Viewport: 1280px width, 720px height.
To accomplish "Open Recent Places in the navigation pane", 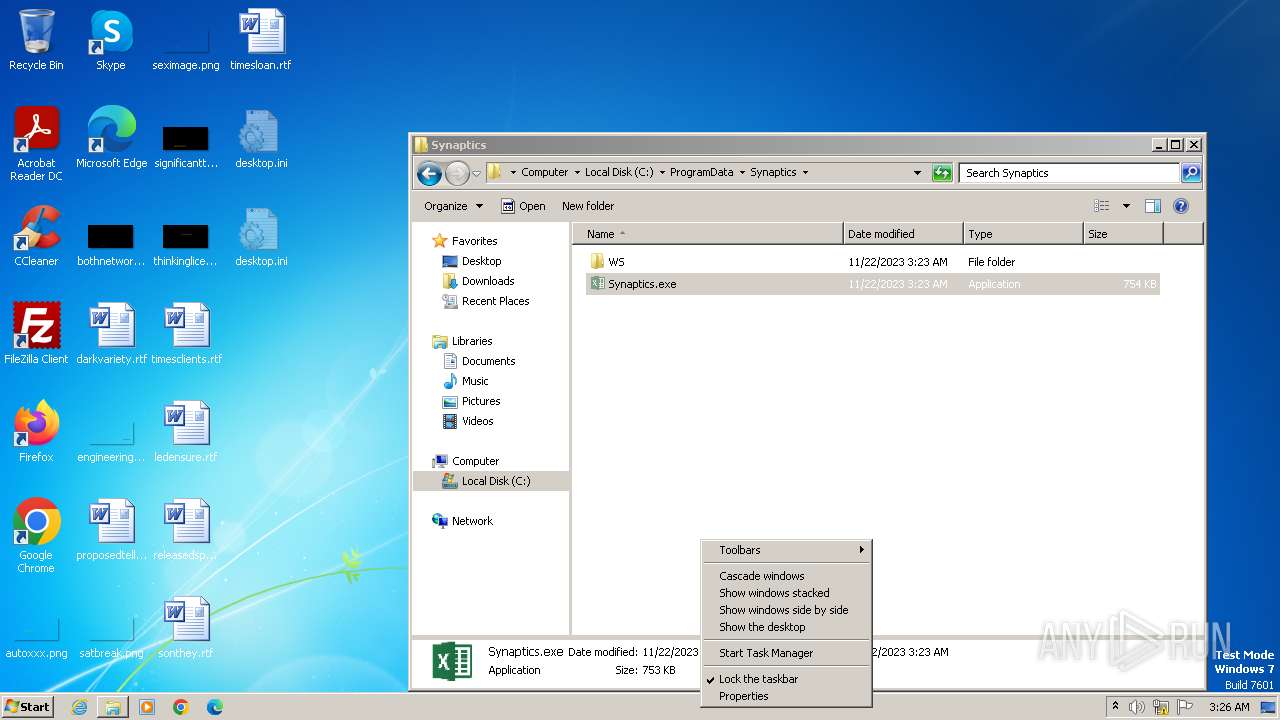I will coord(495,301).
